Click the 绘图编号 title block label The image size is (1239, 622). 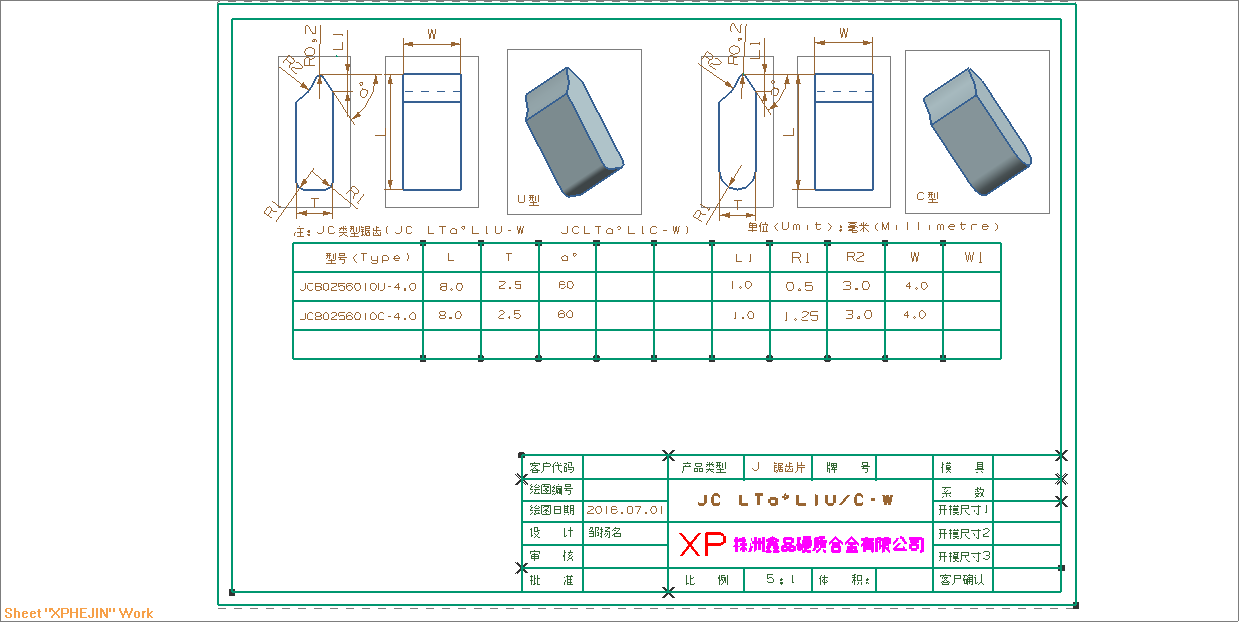tap(552, 489)
